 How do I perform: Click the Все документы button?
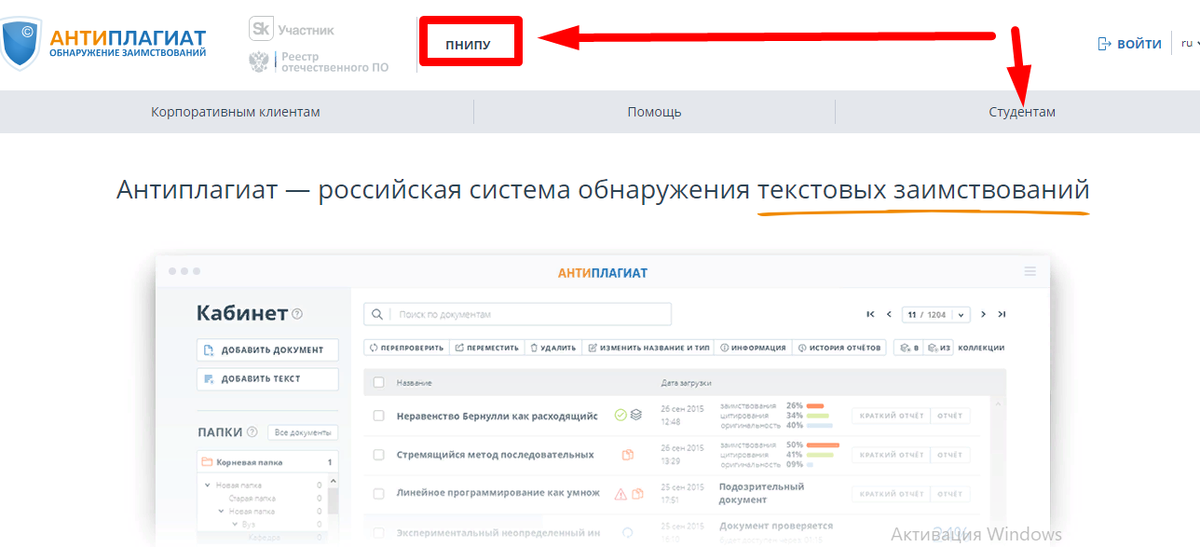303,433
